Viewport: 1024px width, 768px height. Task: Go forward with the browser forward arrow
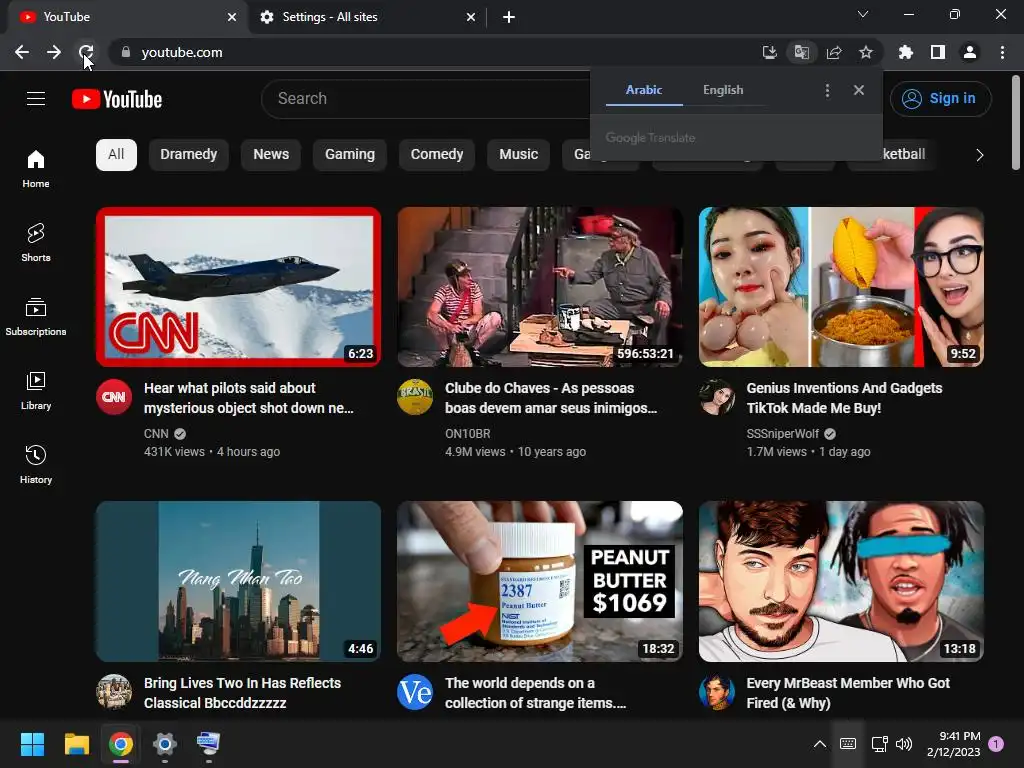(54, 52)
